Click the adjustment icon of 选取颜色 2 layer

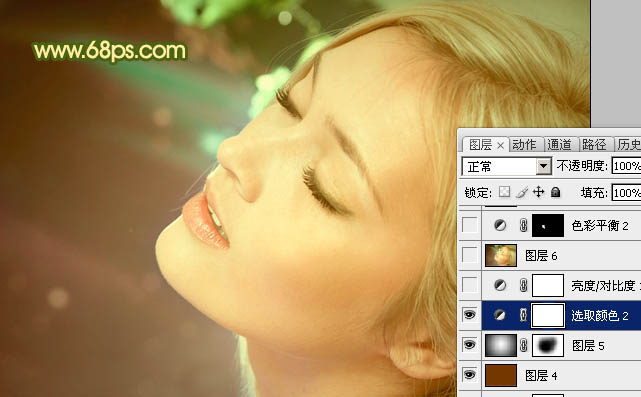(x=500, y=315)
